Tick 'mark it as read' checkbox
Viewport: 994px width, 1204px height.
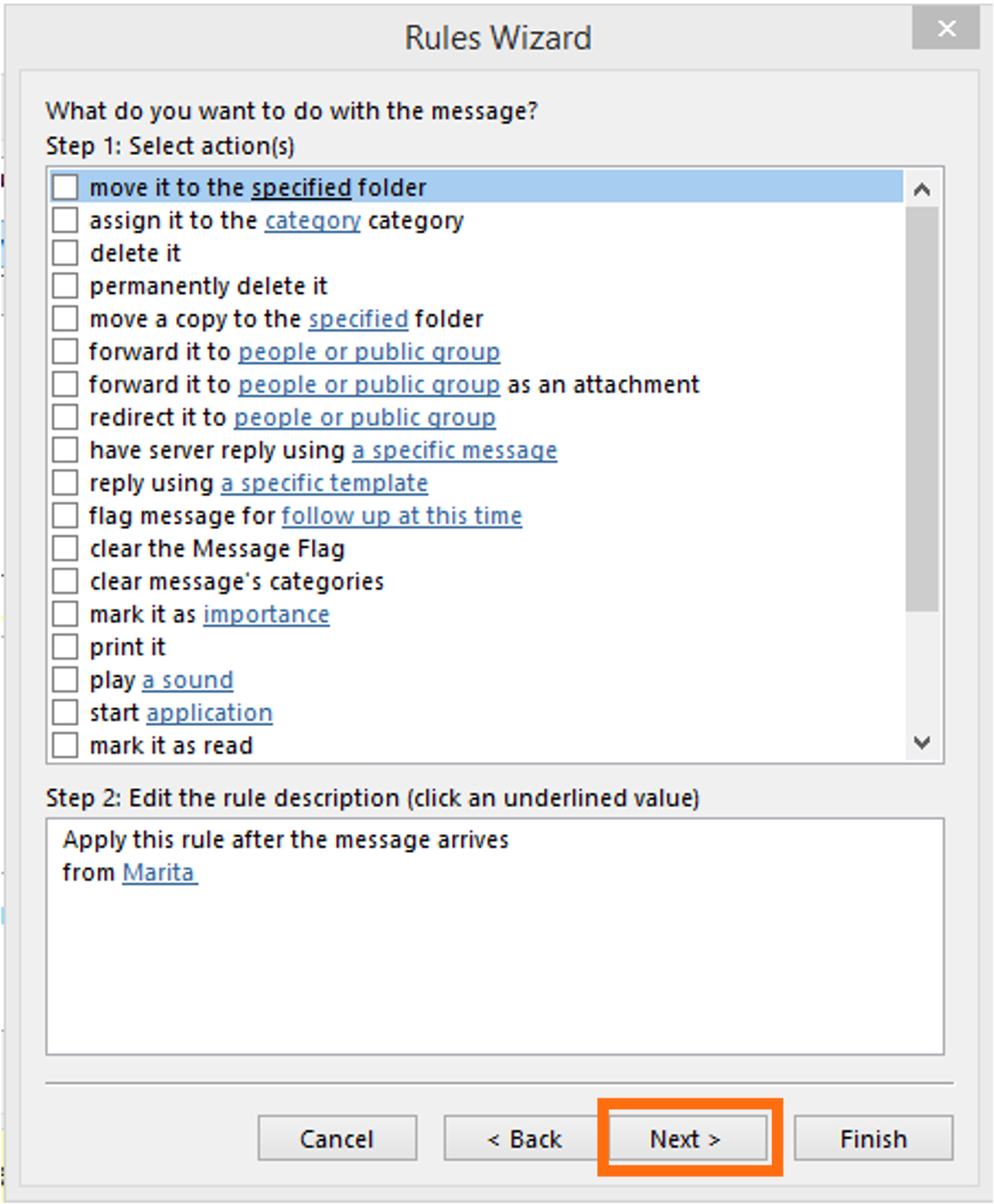click(x=66, y=745)
